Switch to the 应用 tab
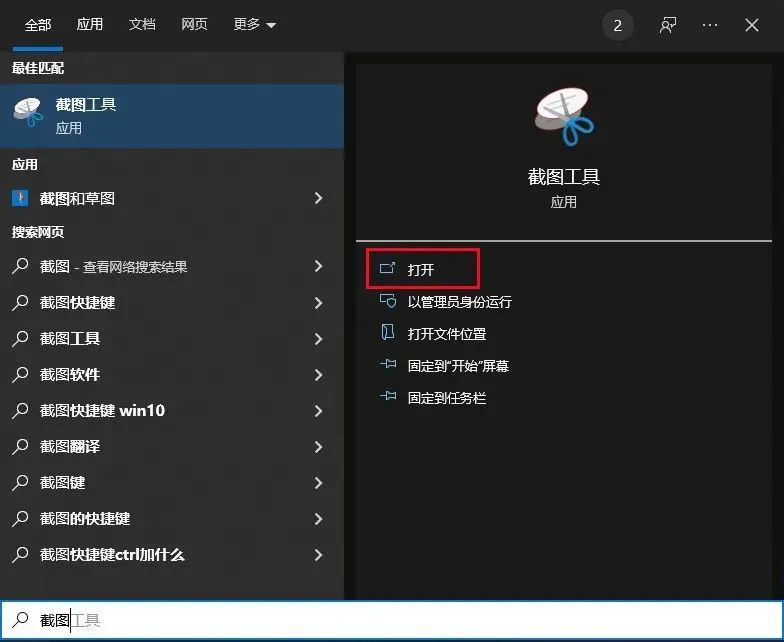This screenshot has width=784, height=642. [x=90, y=24]
